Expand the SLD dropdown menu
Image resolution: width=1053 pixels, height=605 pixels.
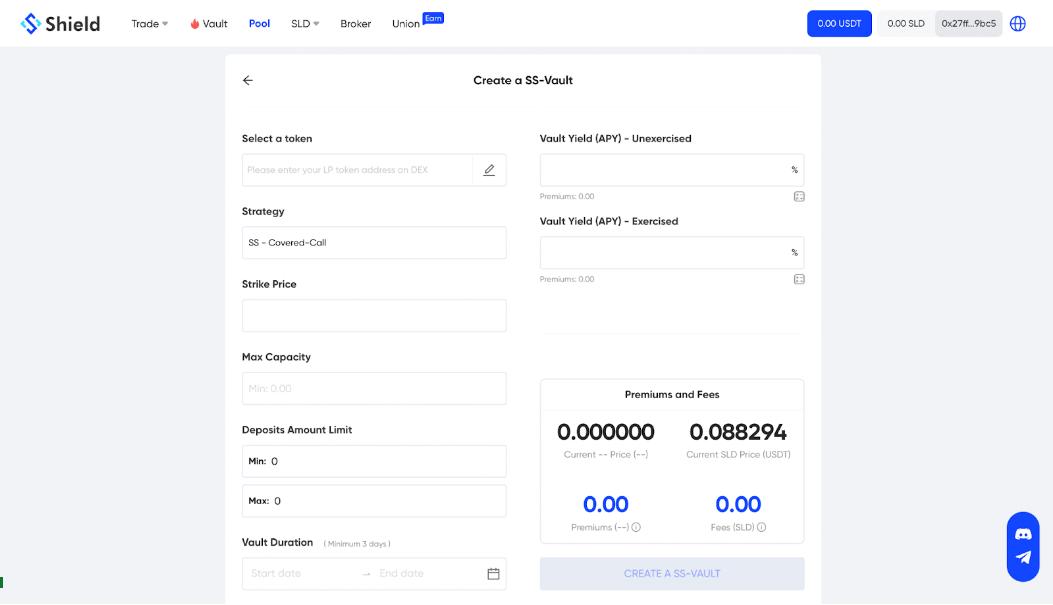click(x=305, y=24)
